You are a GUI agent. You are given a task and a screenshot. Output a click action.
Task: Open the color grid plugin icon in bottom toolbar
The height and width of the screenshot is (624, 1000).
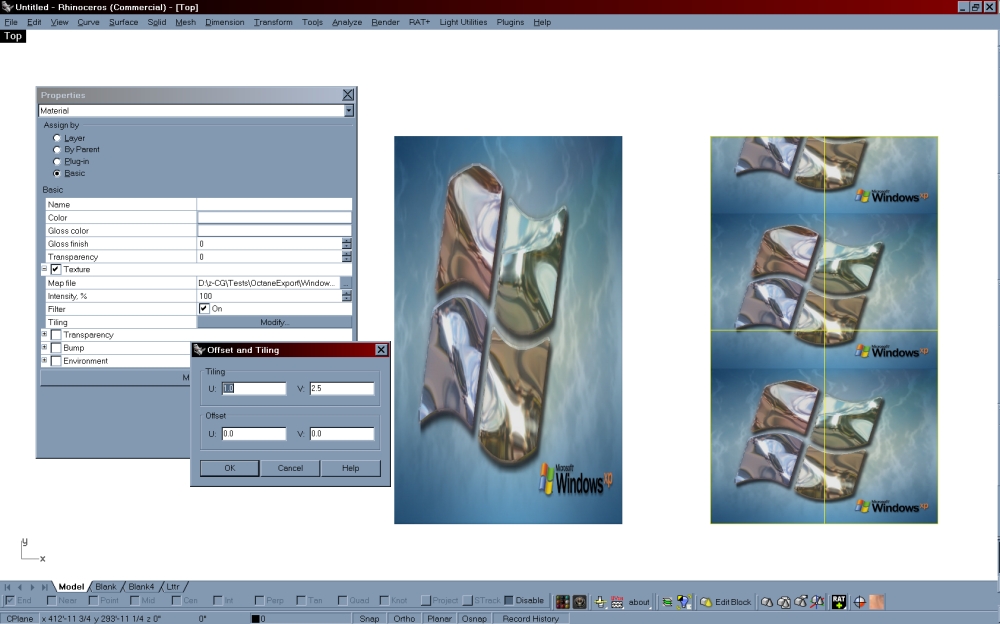click(x=562, y=602)
